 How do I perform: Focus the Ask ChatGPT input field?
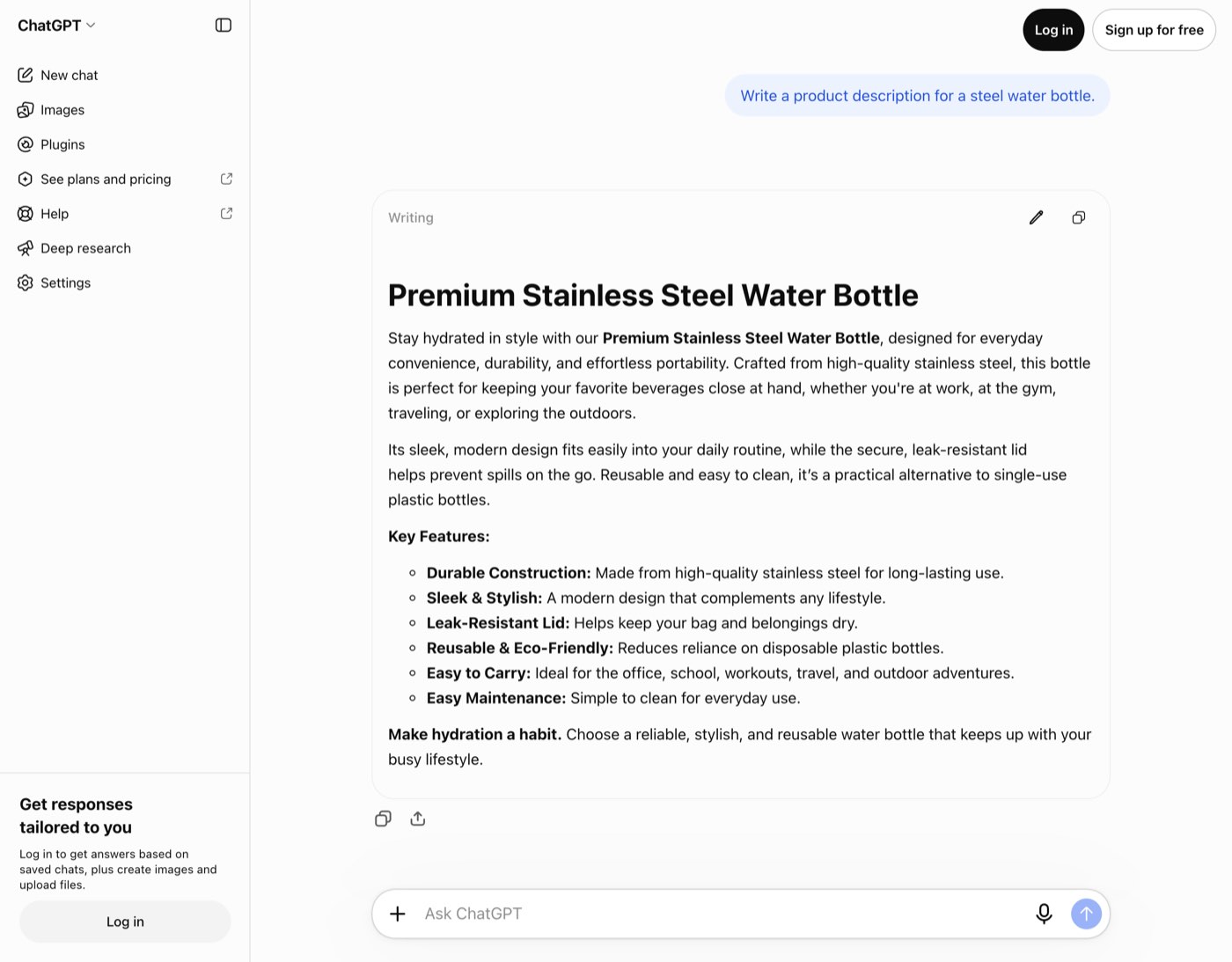[x=723, y=914]
